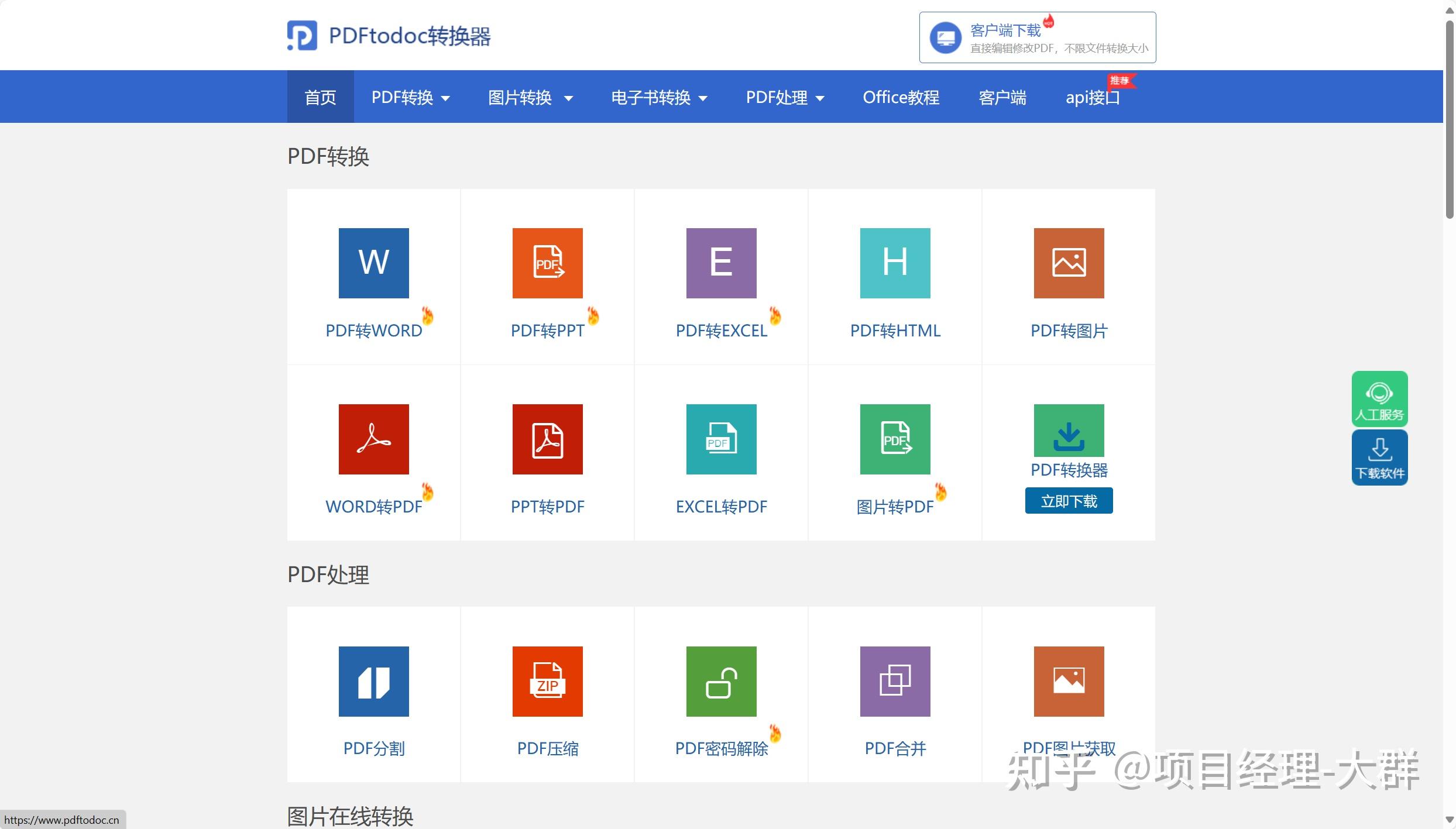Click the PDF转图片 picture icon

pos(1069,263)
